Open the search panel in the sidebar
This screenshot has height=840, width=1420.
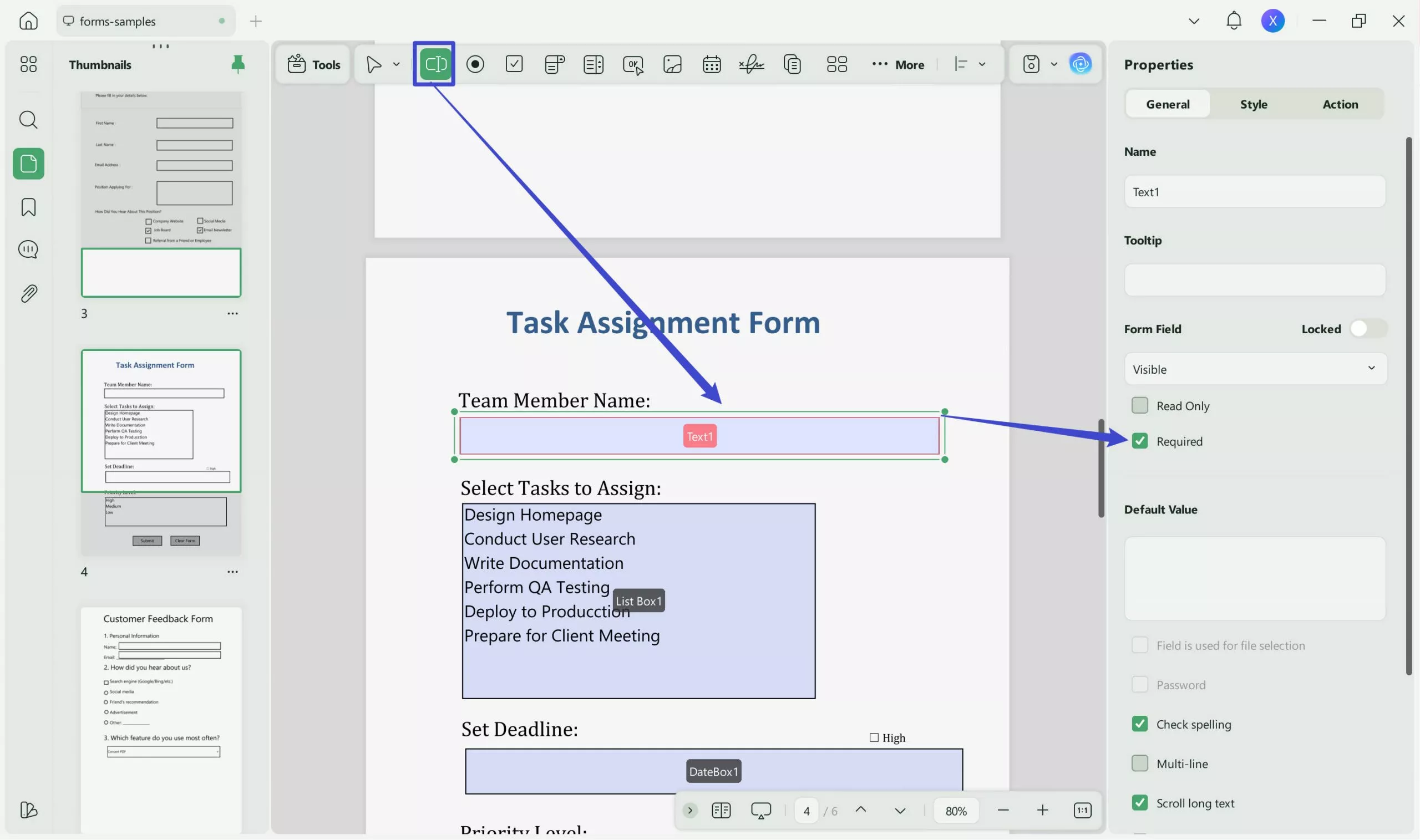click(28, 120)
